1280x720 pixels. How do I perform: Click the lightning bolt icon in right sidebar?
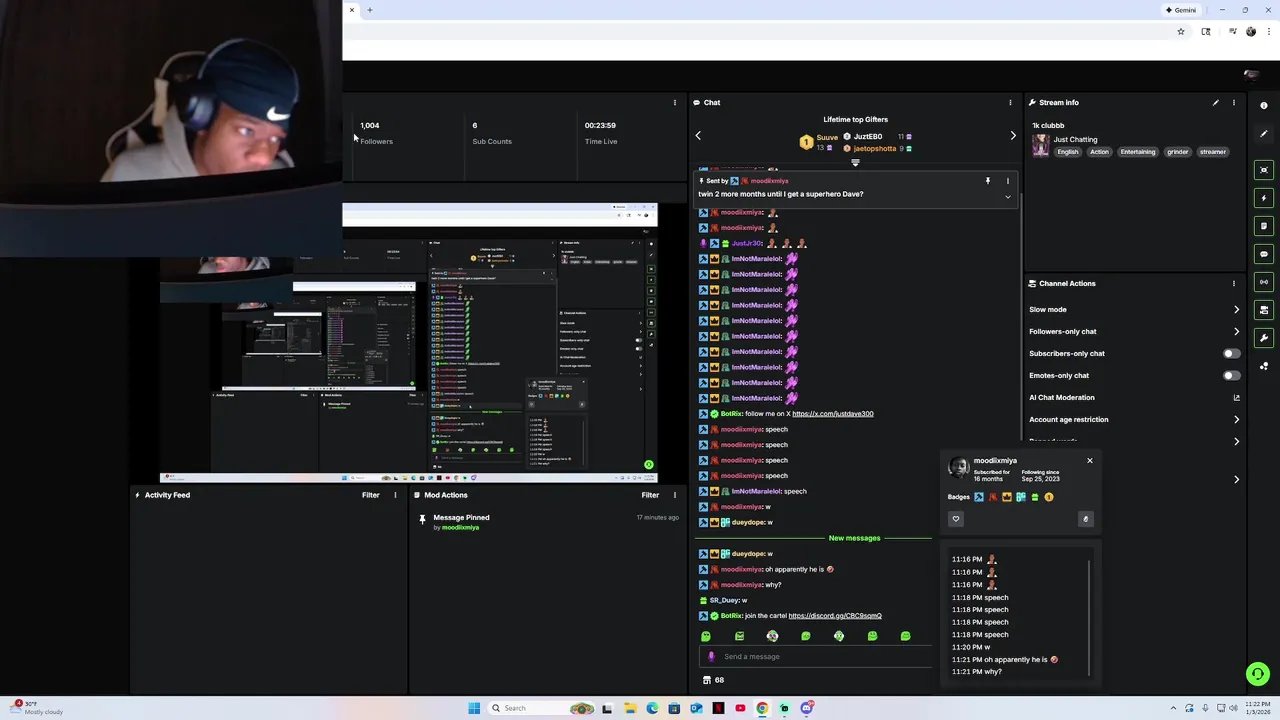coord(1264,198)
